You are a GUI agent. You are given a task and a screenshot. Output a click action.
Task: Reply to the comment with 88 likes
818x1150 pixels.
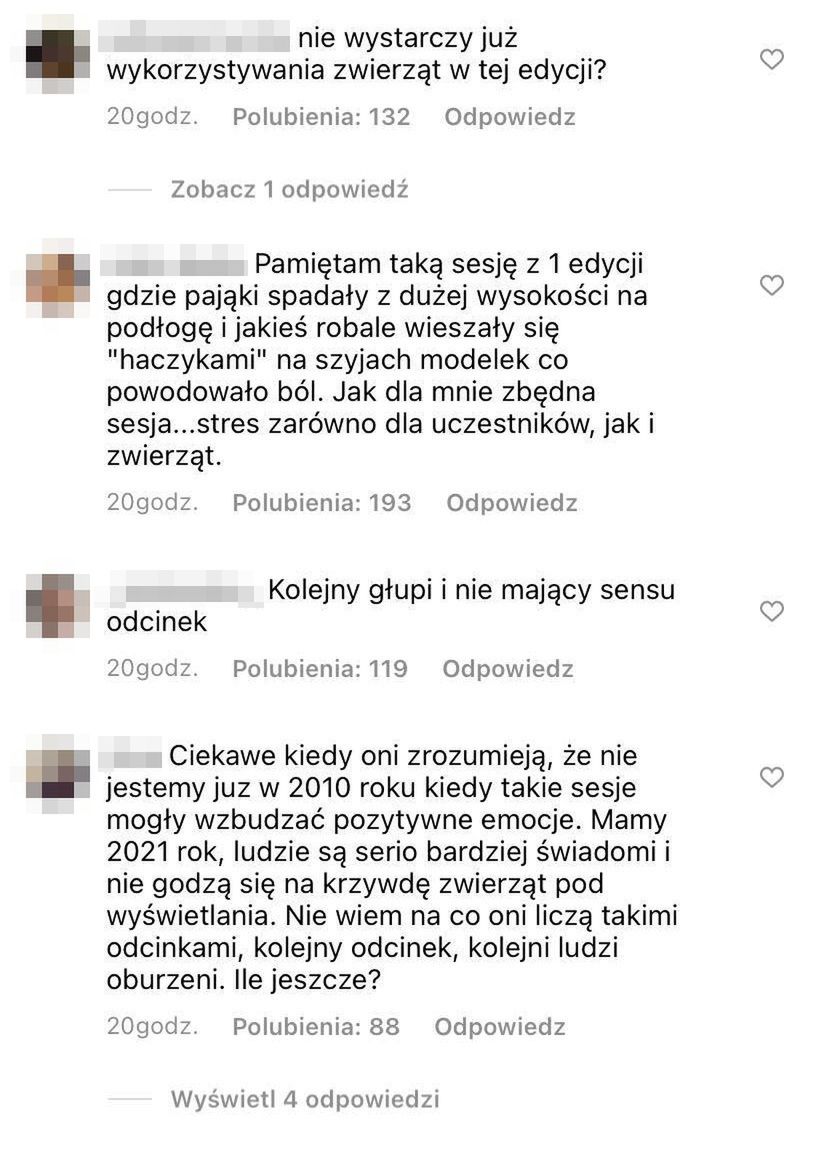pos(500,1026)
